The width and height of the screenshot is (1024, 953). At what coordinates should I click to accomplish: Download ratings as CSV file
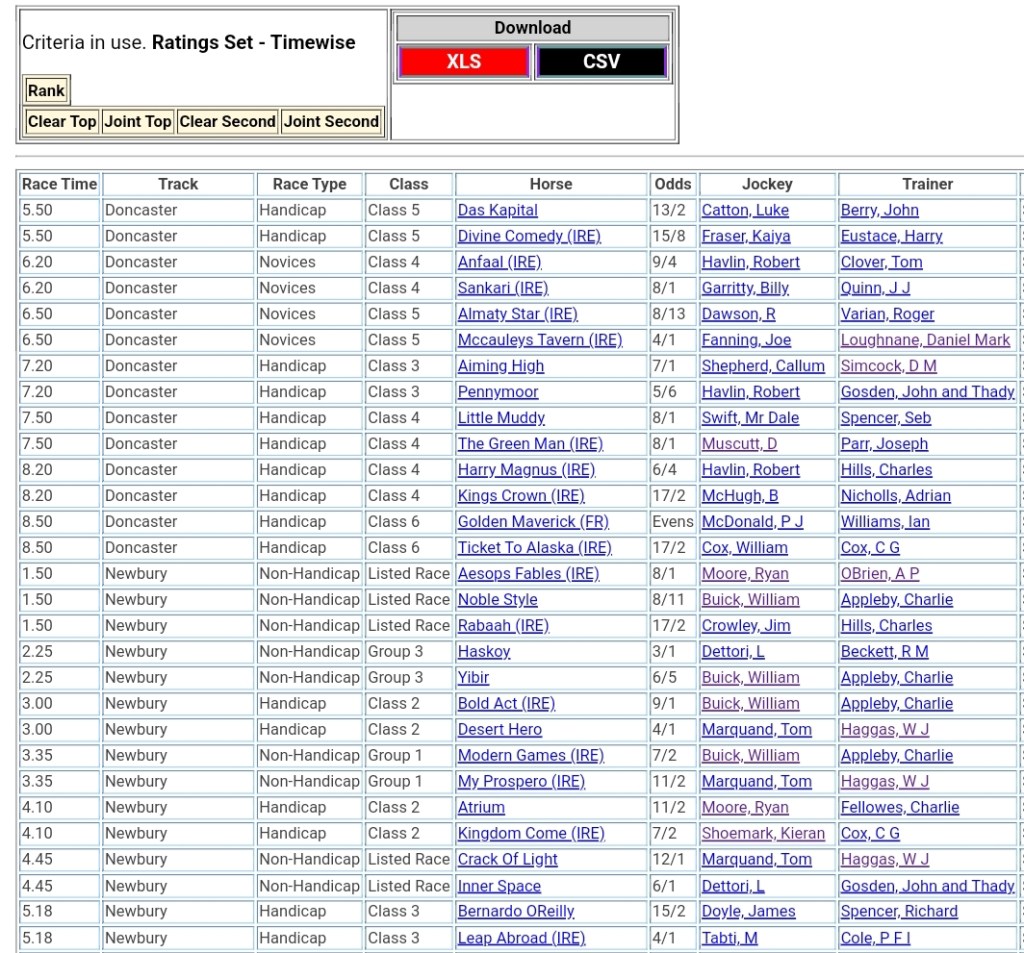(601, 62)
